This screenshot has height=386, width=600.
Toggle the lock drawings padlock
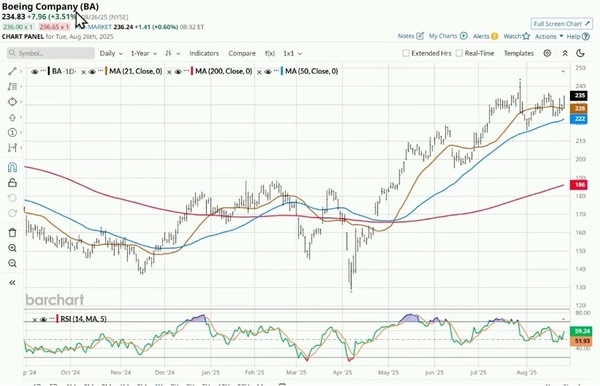tap(12, 182)
